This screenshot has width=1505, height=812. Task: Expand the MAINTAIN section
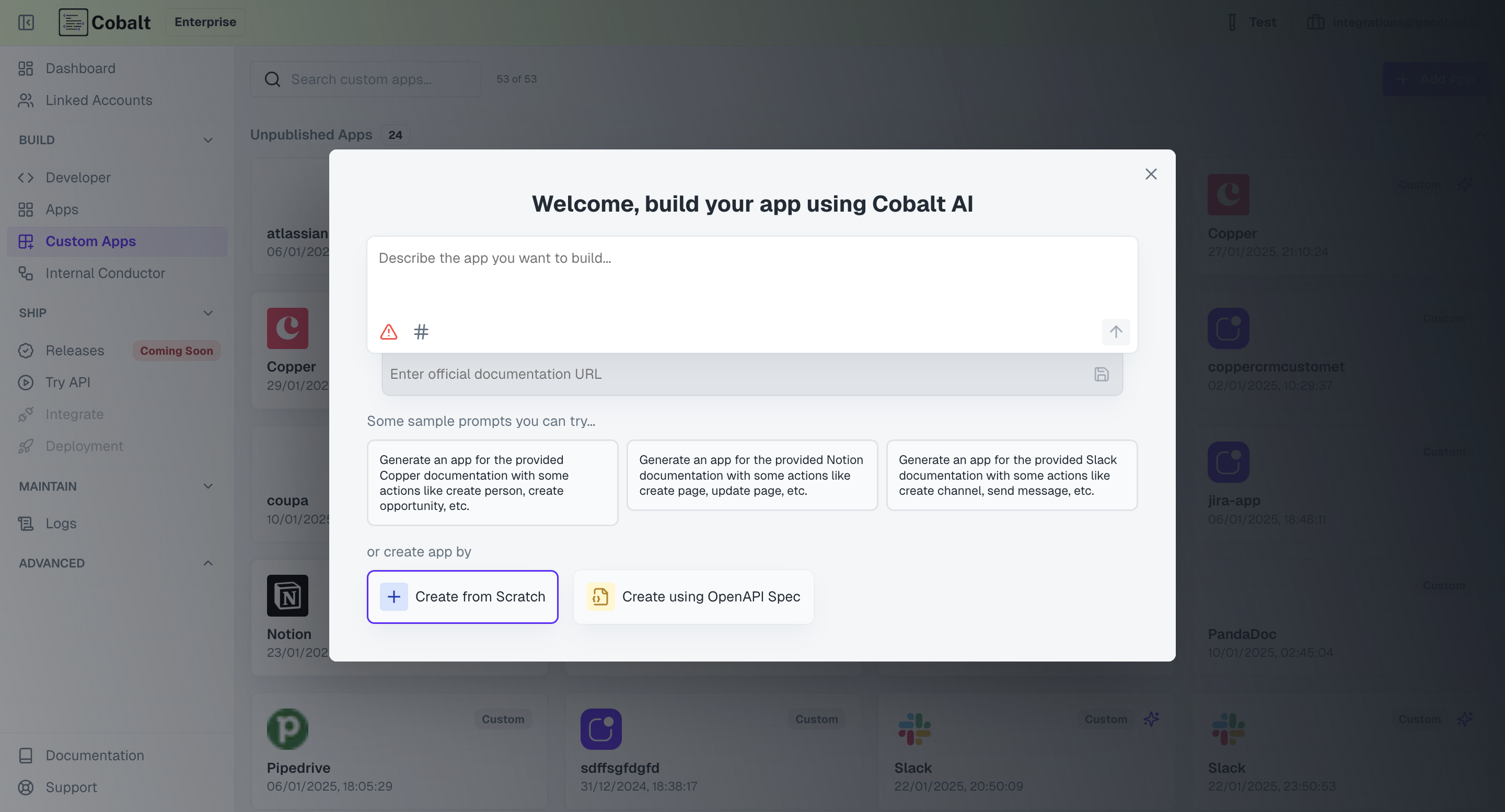point(208,485)
